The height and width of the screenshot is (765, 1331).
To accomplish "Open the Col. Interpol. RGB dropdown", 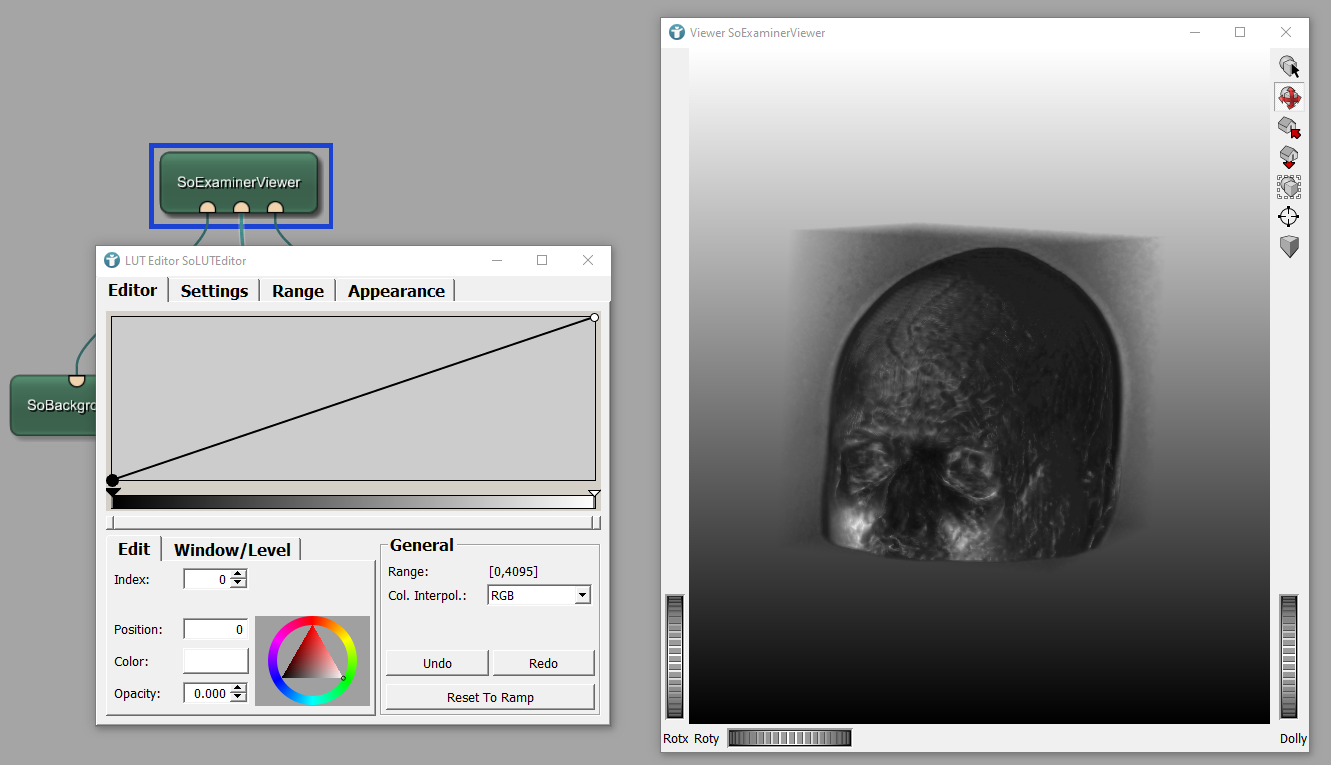I will coord(539,595).
